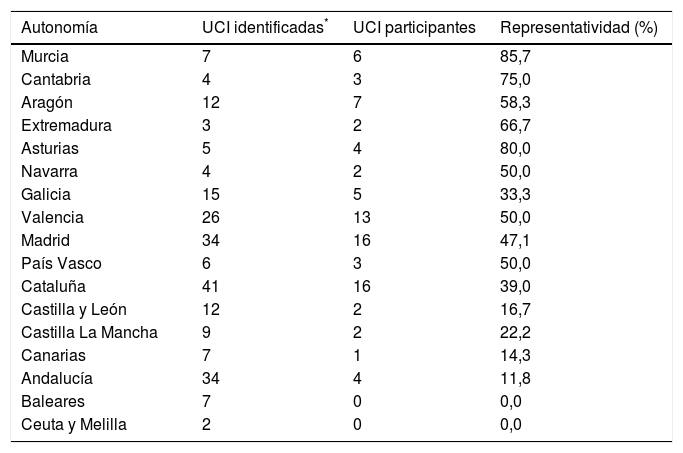
Task: Click the Aragón row name
Action: 47,103
